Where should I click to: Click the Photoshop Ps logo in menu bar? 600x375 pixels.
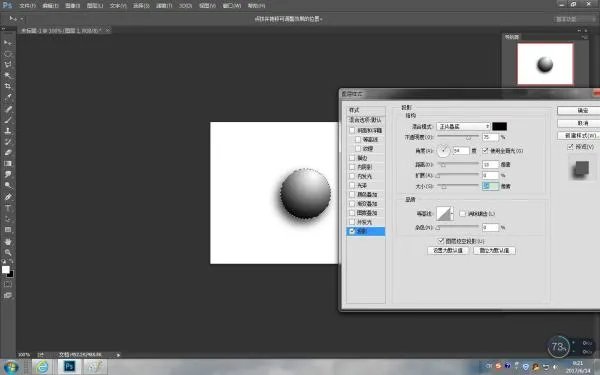point(7,5)
